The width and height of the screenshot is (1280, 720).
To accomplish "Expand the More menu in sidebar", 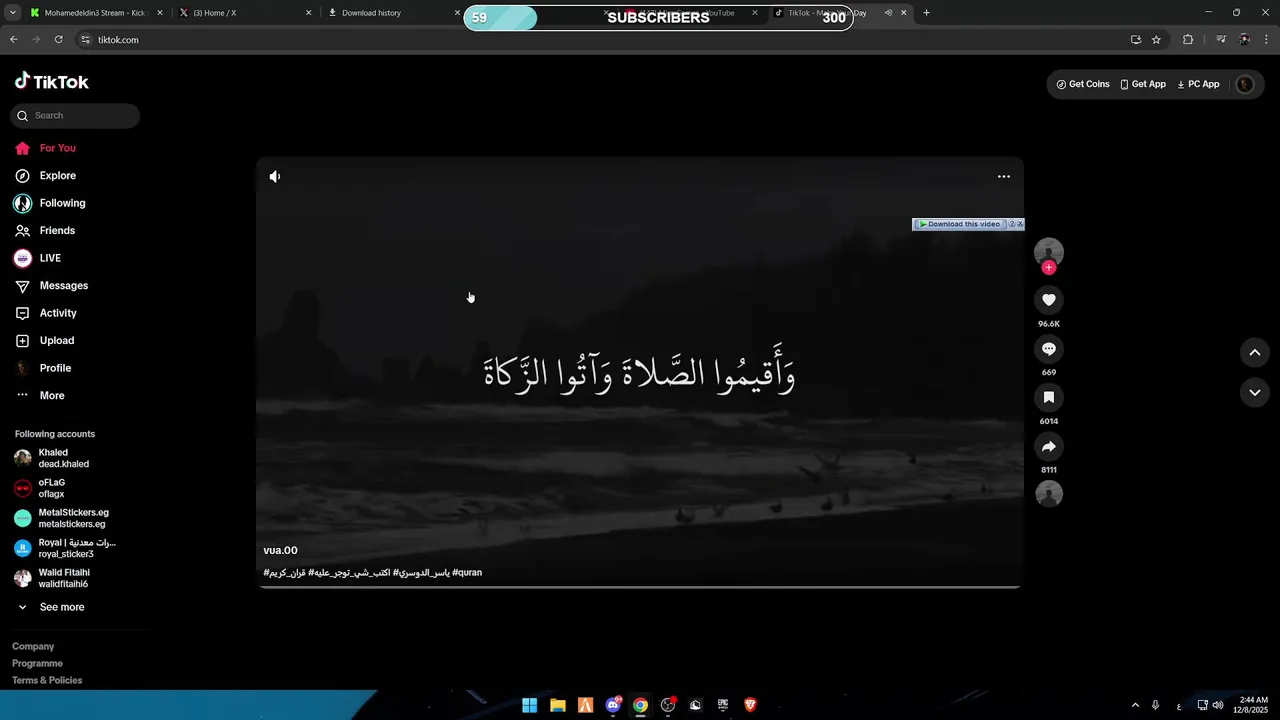I will tap(40, 396).
